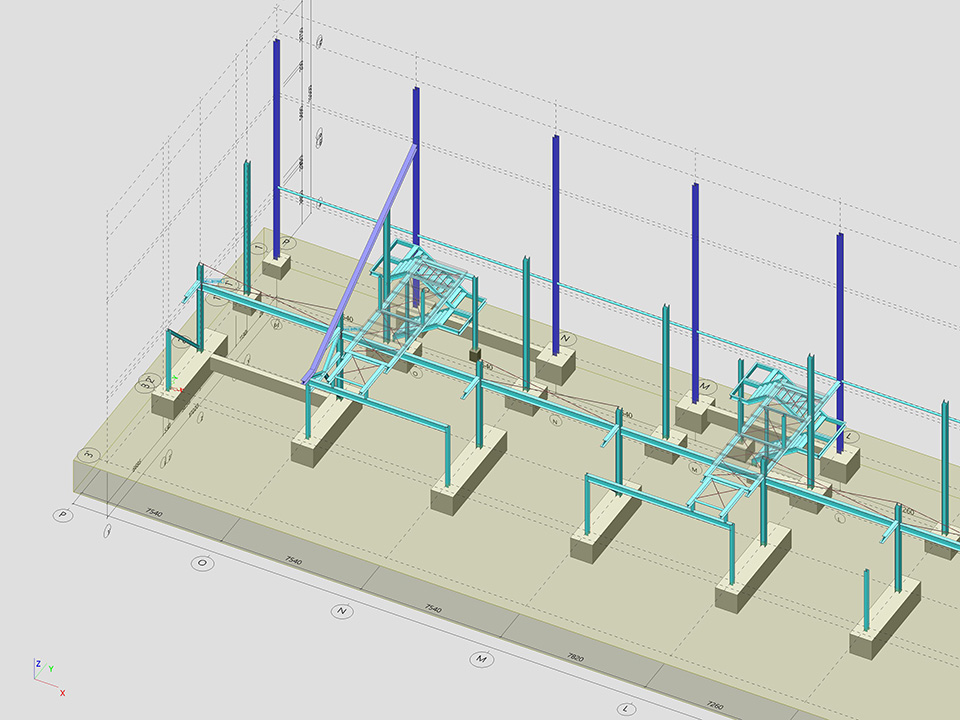Click the 7260 dimension label
The width and height of the screenshot is (960, 720).
[x=714, y=705]
